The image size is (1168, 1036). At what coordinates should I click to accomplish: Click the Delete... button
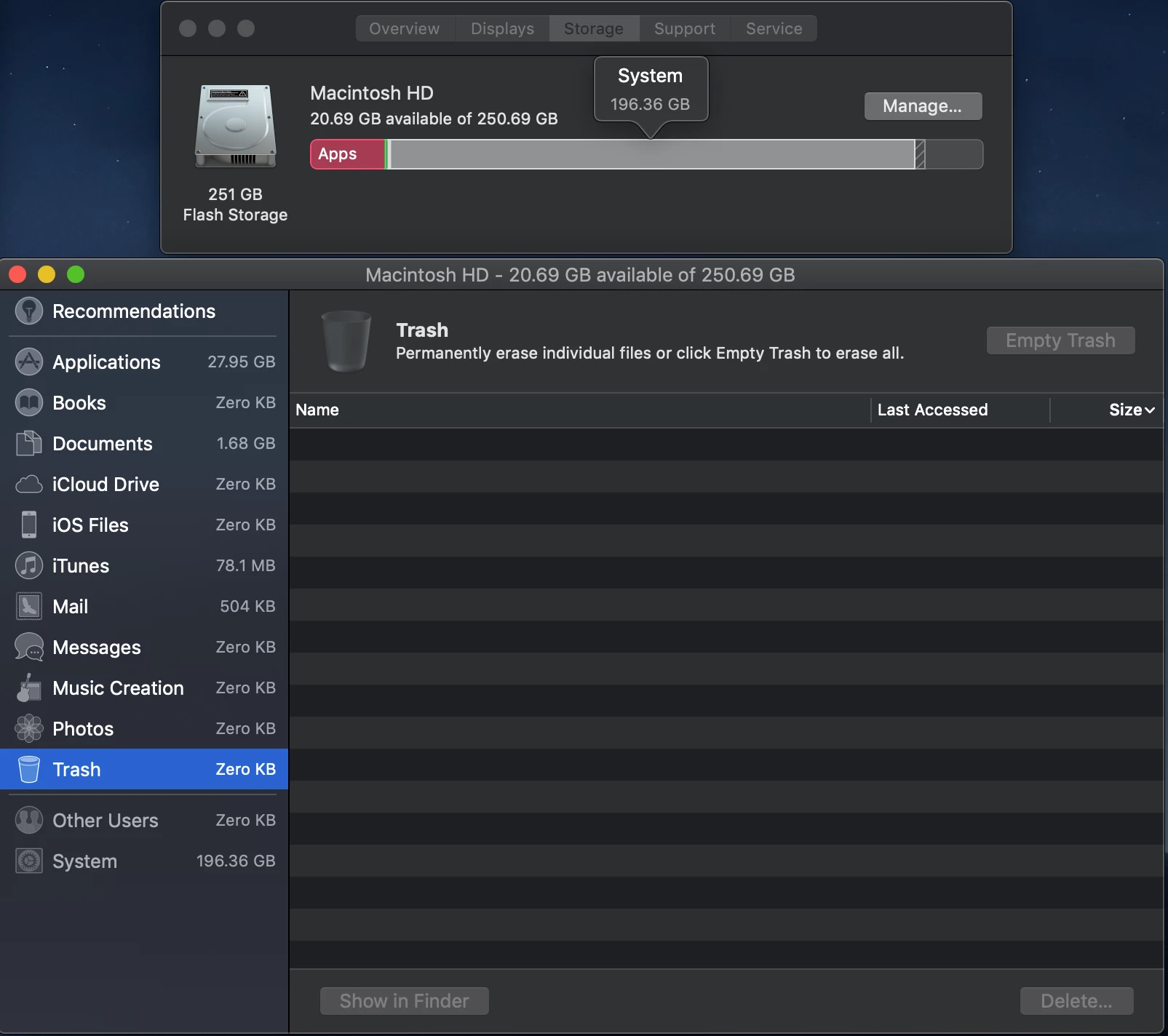tap(1076, 1001)
